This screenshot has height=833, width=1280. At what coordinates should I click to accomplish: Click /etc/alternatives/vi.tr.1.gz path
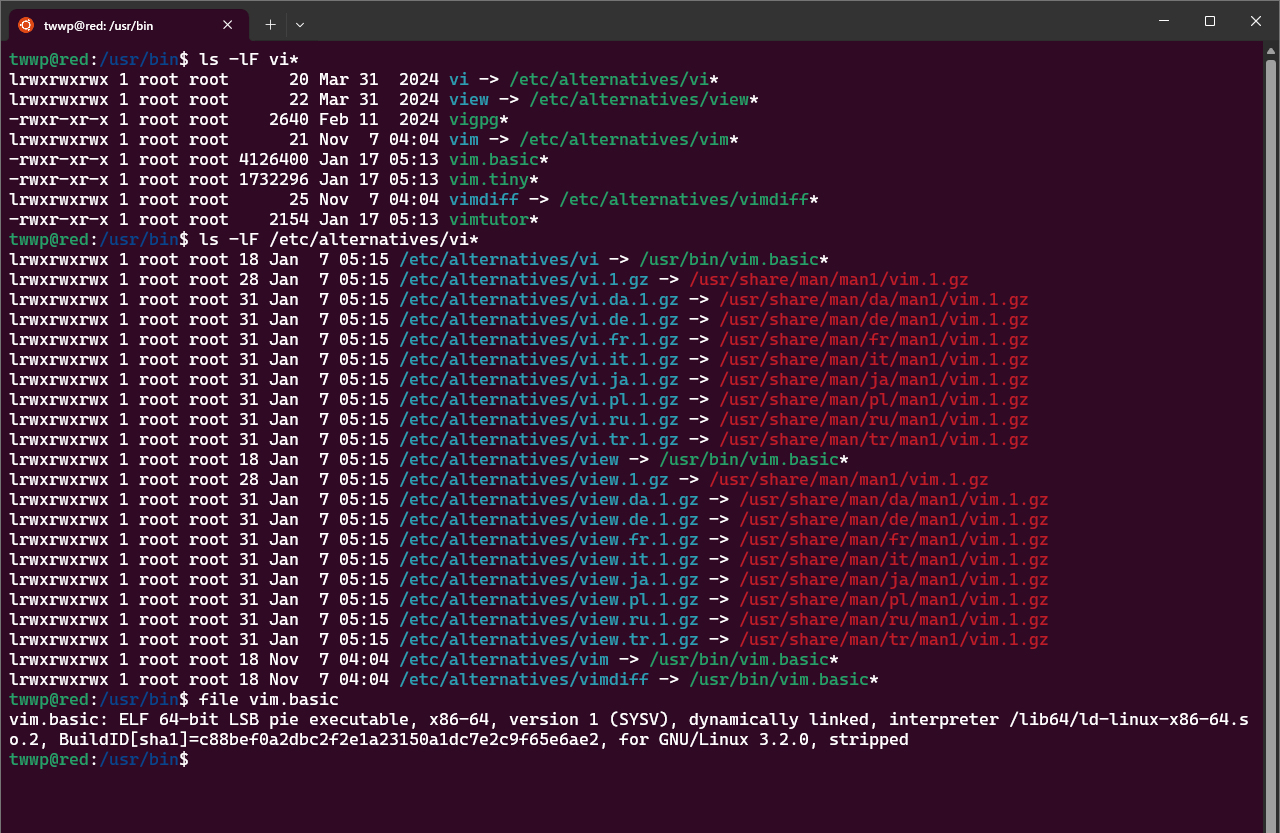pyautogui.click(x=539, y=440)
